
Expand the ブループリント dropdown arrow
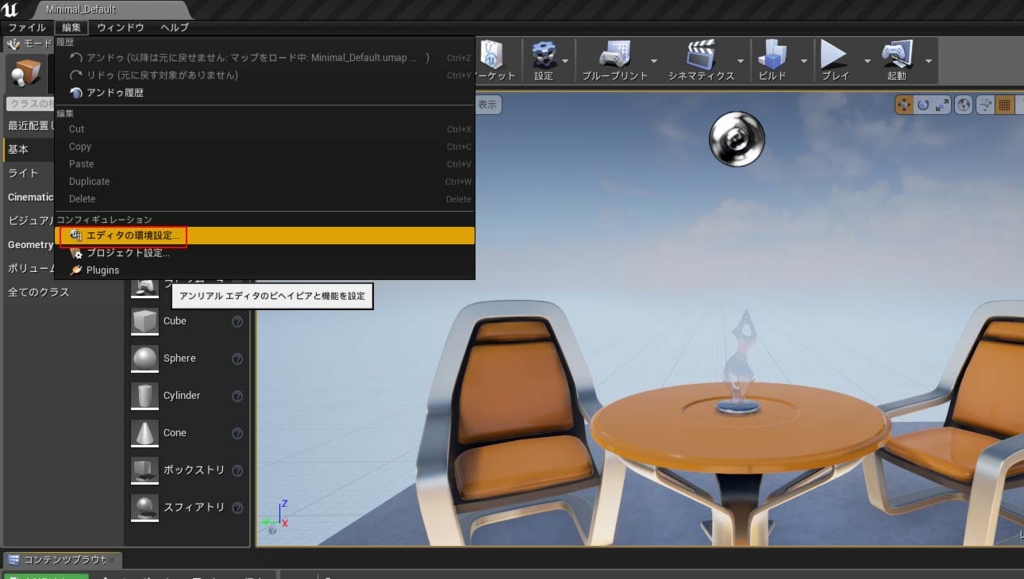click(654, 61)
